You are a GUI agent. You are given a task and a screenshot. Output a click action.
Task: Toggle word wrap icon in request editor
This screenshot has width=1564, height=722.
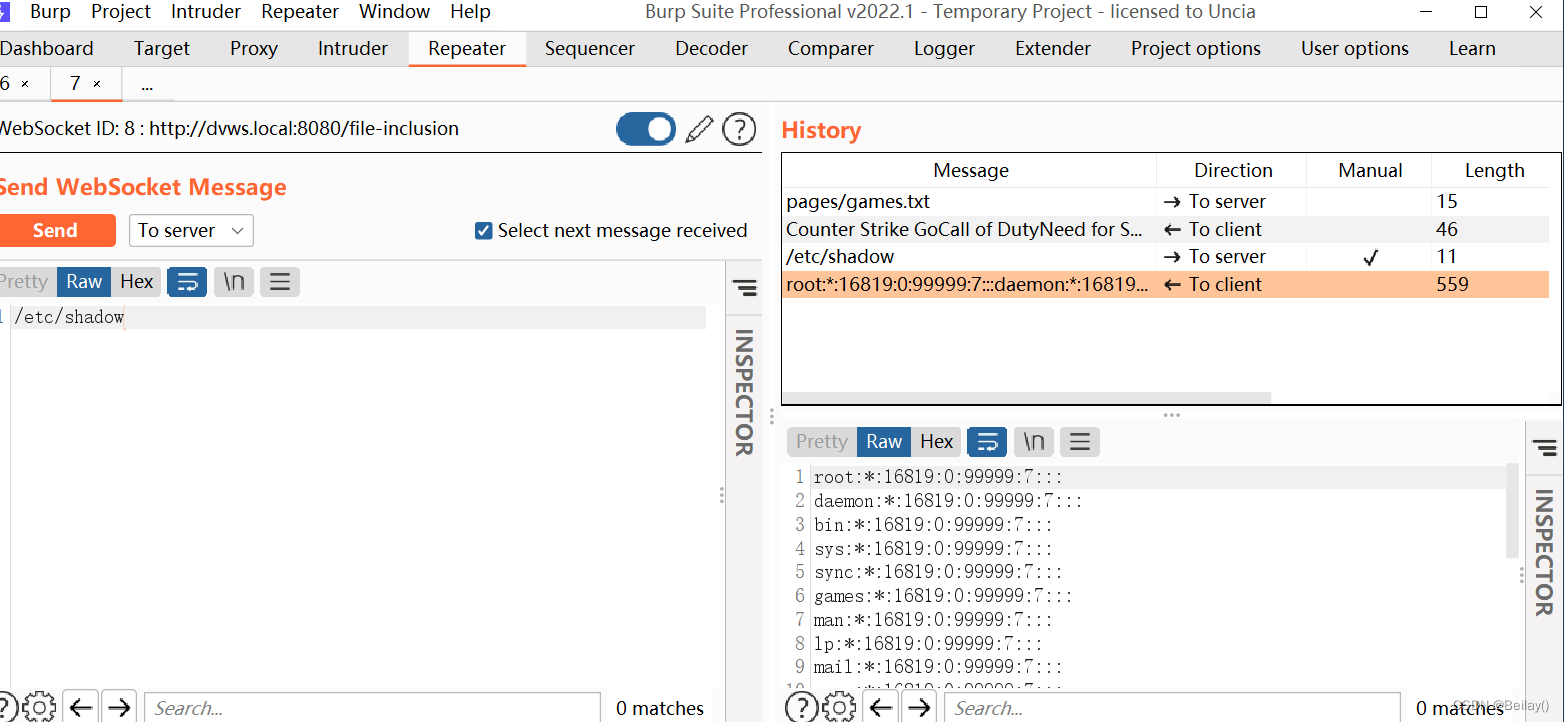pos(187,282)
